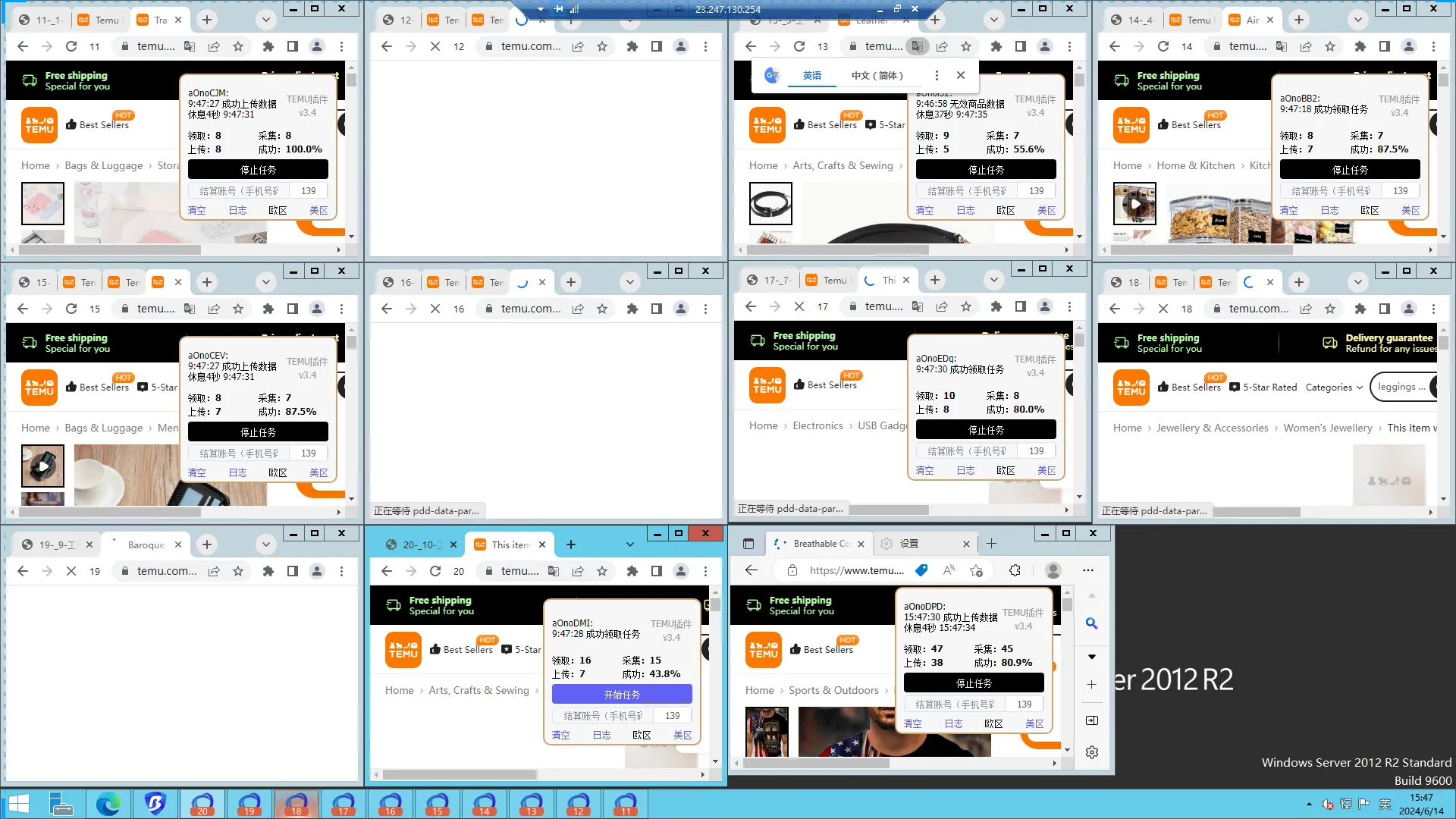Open translate options three-dot menu in the translate popup

coord(937,75)
